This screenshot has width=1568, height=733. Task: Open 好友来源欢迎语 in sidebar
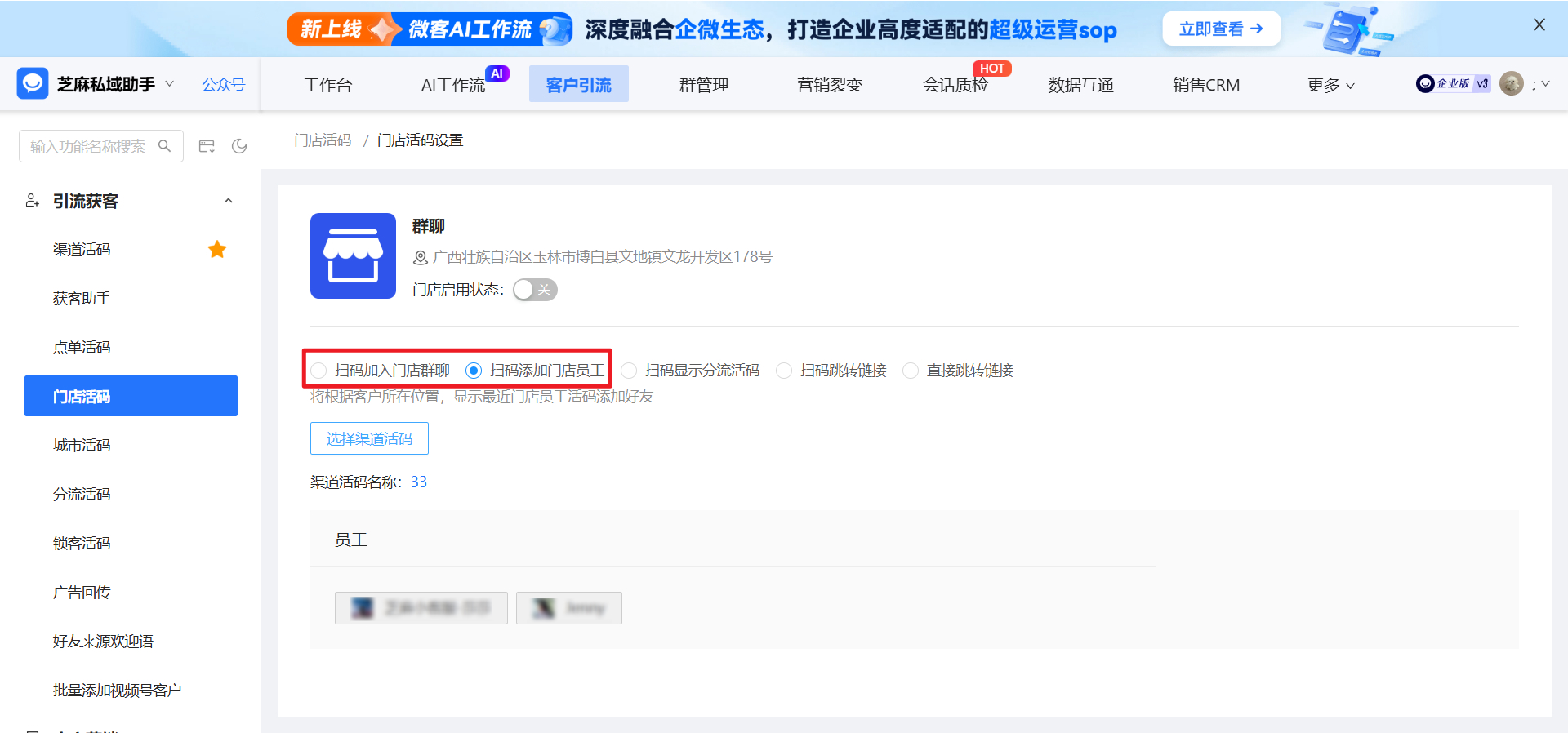[x=103, y=642]
